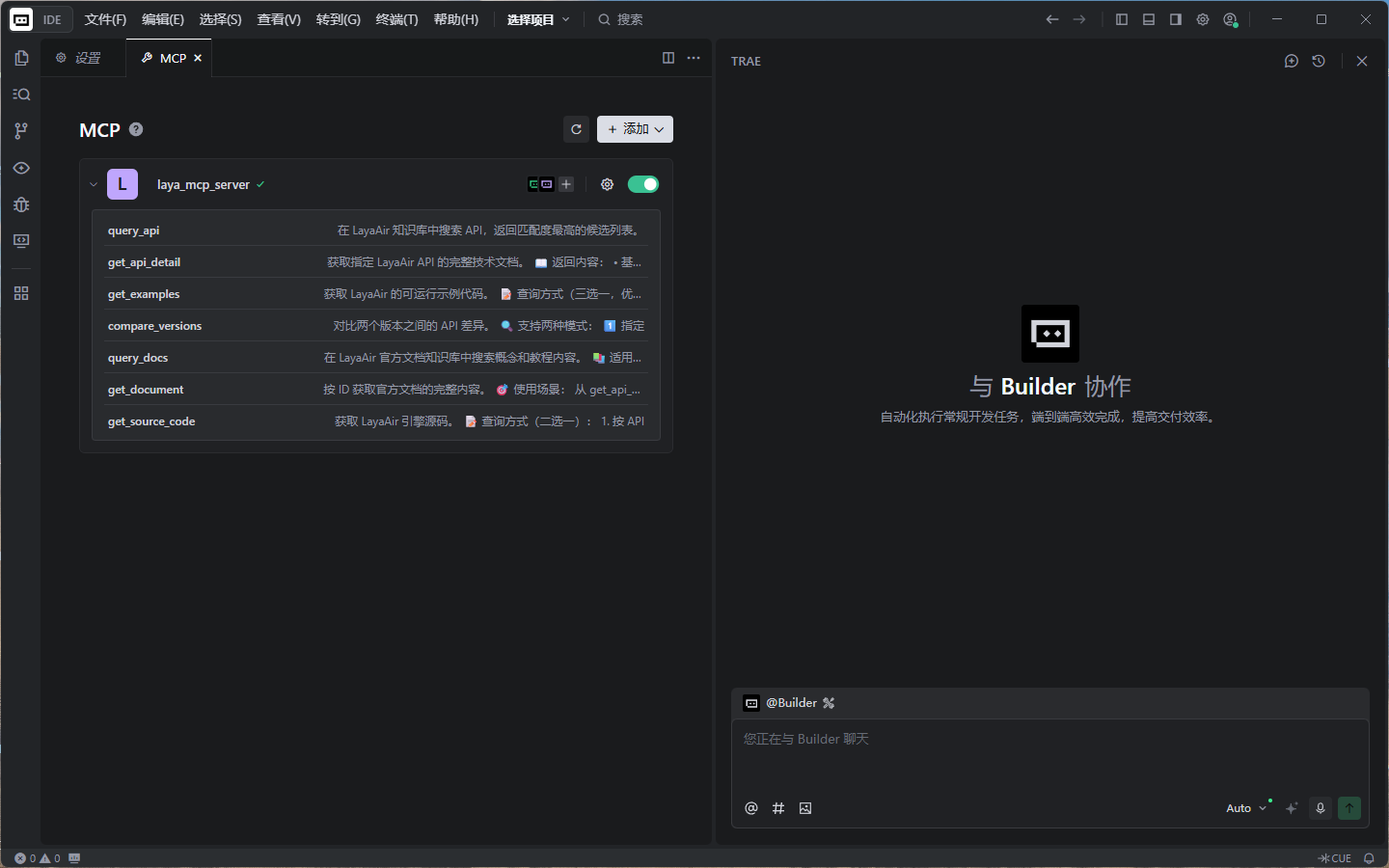Click the 添加 button to add server
The width and height of the screenshot is (1389, 868).
click(635, 129)
